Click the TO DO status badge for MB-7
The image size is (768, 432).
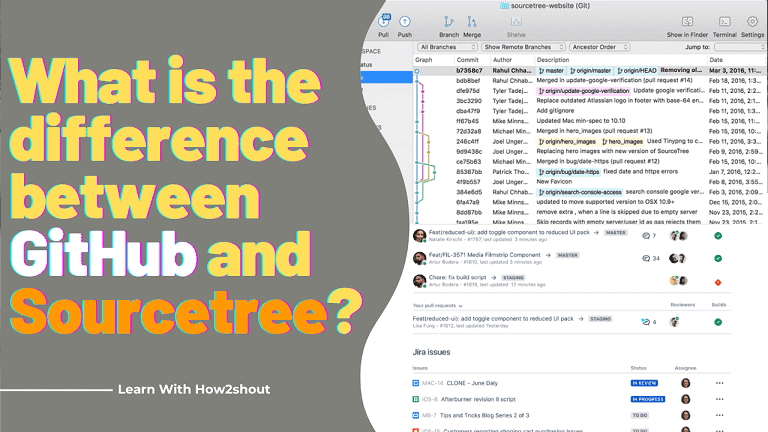point(640,415)
